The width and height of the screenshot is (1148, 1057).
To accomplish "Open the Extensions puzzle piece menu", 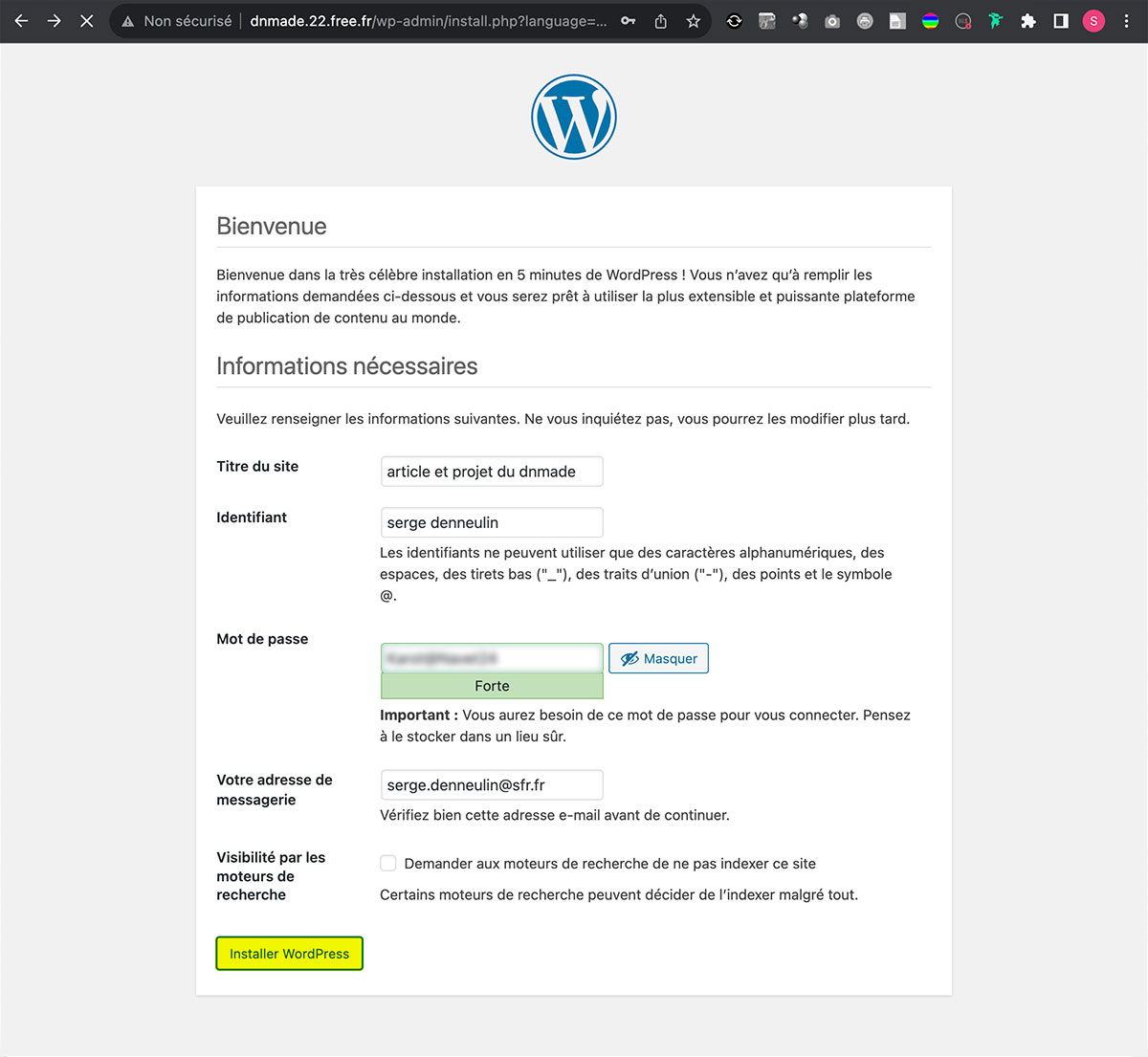I will coord(1028,20).
